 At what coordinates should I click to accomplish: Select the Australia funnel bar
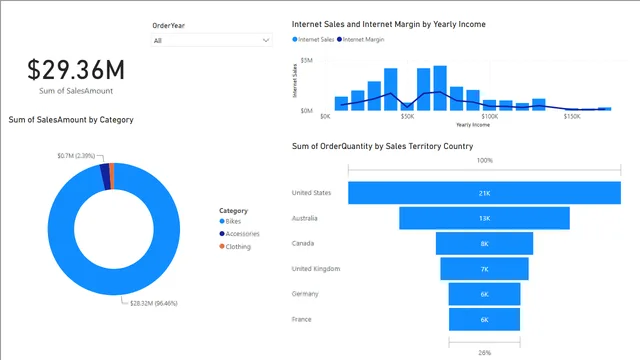484,218
